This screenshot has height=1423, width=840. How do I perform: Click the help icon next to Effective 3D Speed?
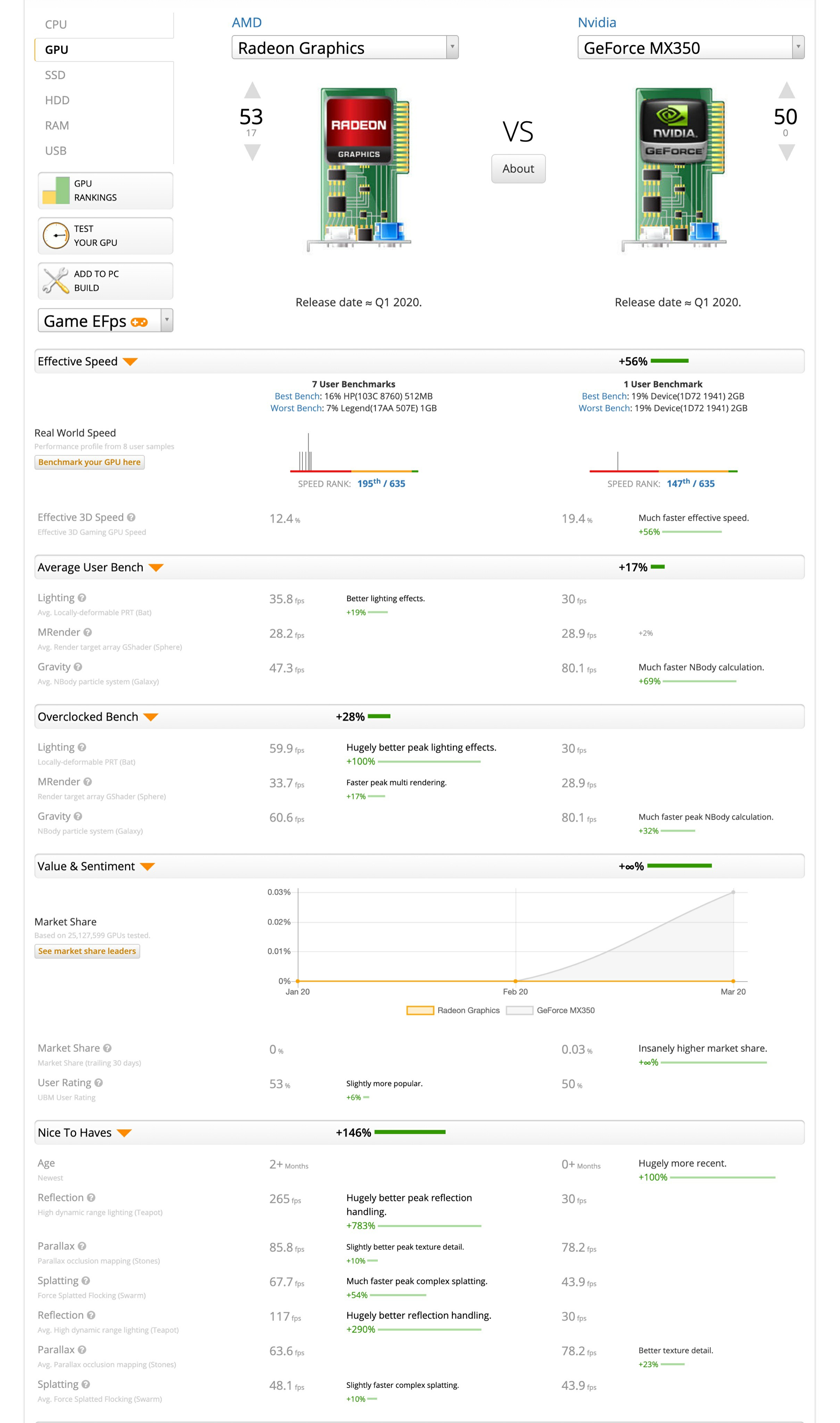pyautogui.click(x=131, y=517)
